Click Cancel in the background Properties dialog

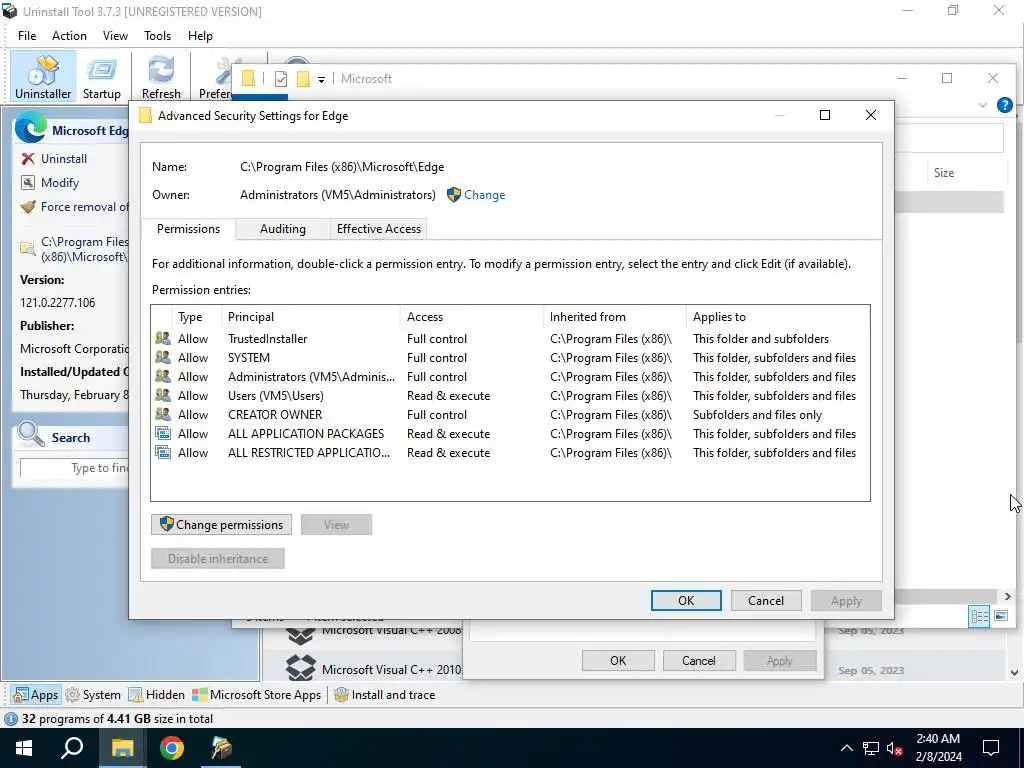699,661
